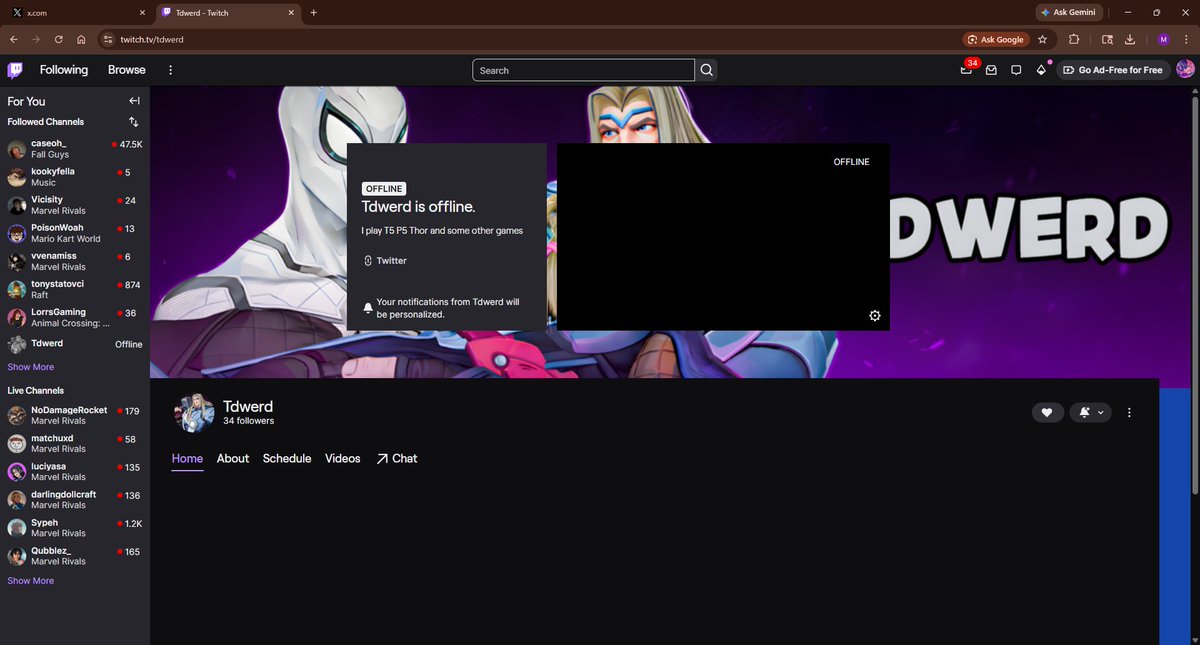The height and width of the screenshot is (645, 1200).
Task: Open notification bell dropdown for Tdwerd
Action: (1091, 412)
